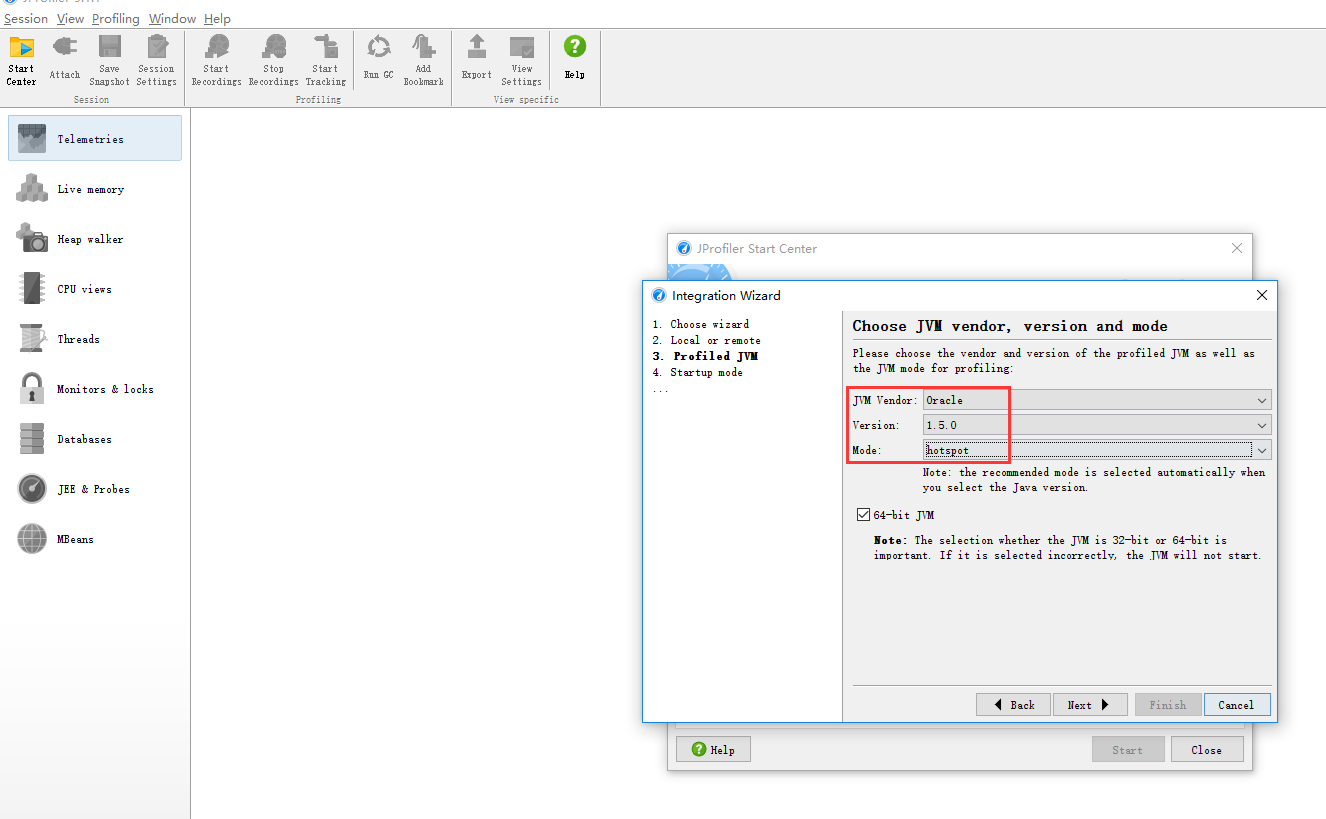
Task: Select Telemetries in the sidebar
Action: click(x=95, y=138)
